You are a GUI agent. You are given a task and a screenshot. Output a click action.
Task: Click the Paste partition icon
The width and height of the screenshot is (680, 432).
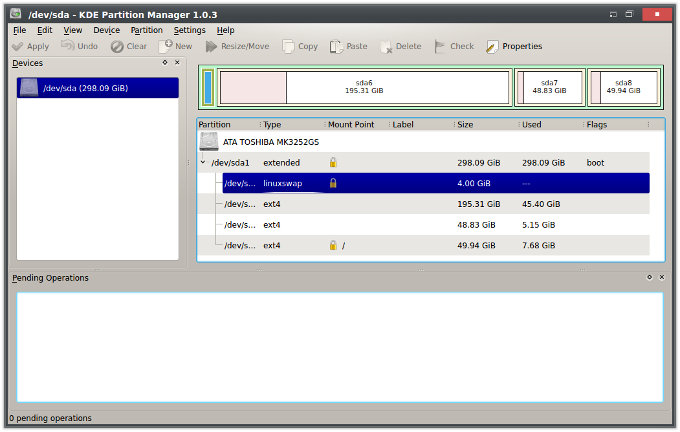336,46
